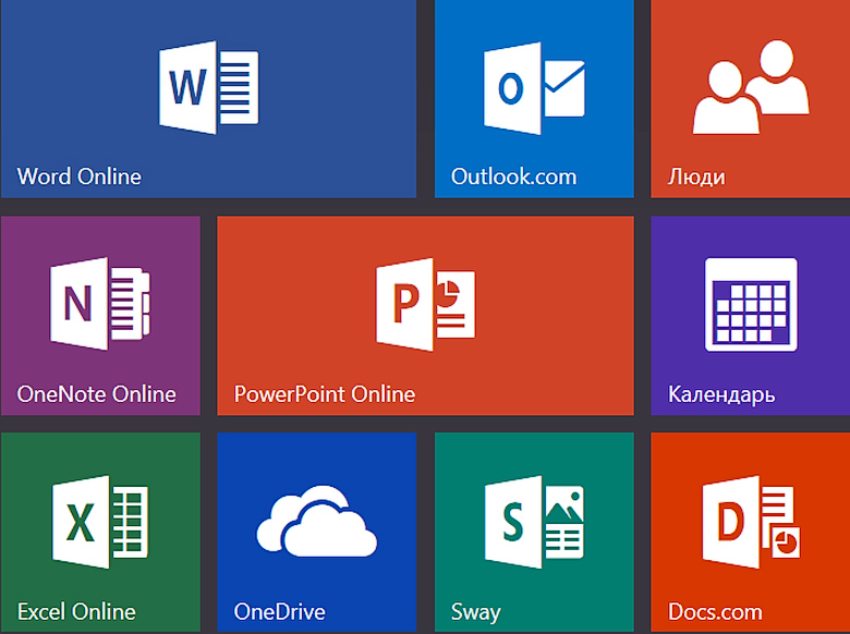
Task: Click the Word Online label text
Action: tap(79, 177)
